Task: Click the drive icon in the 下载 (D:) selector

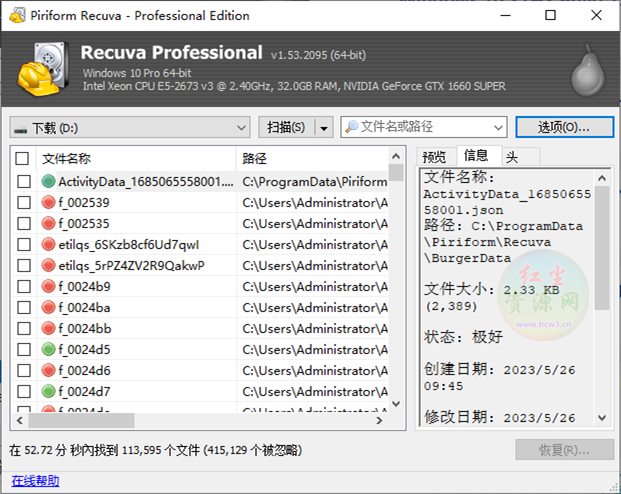Action: [x=21, y=130]
